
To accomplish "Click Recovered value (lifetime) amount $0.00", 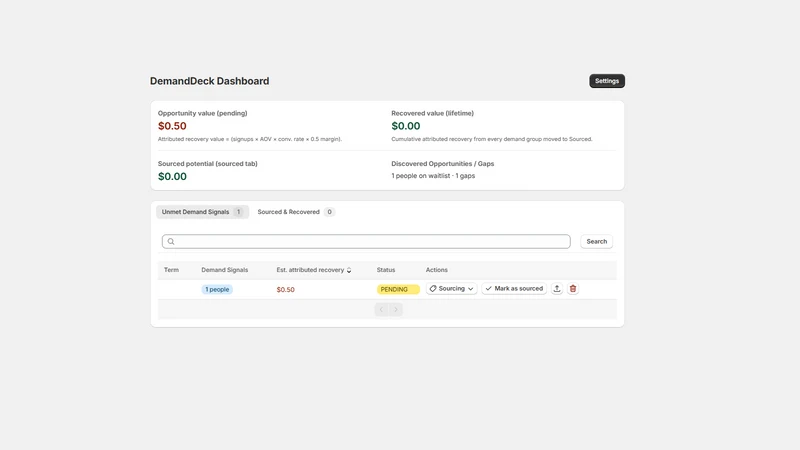I will (x=406, y=126).
